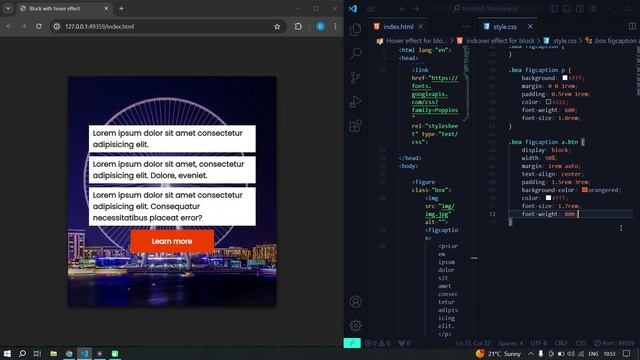Open the Chrome three-dot menu
The width and height of the screenshot is (640, 360).
pos(335,27)
